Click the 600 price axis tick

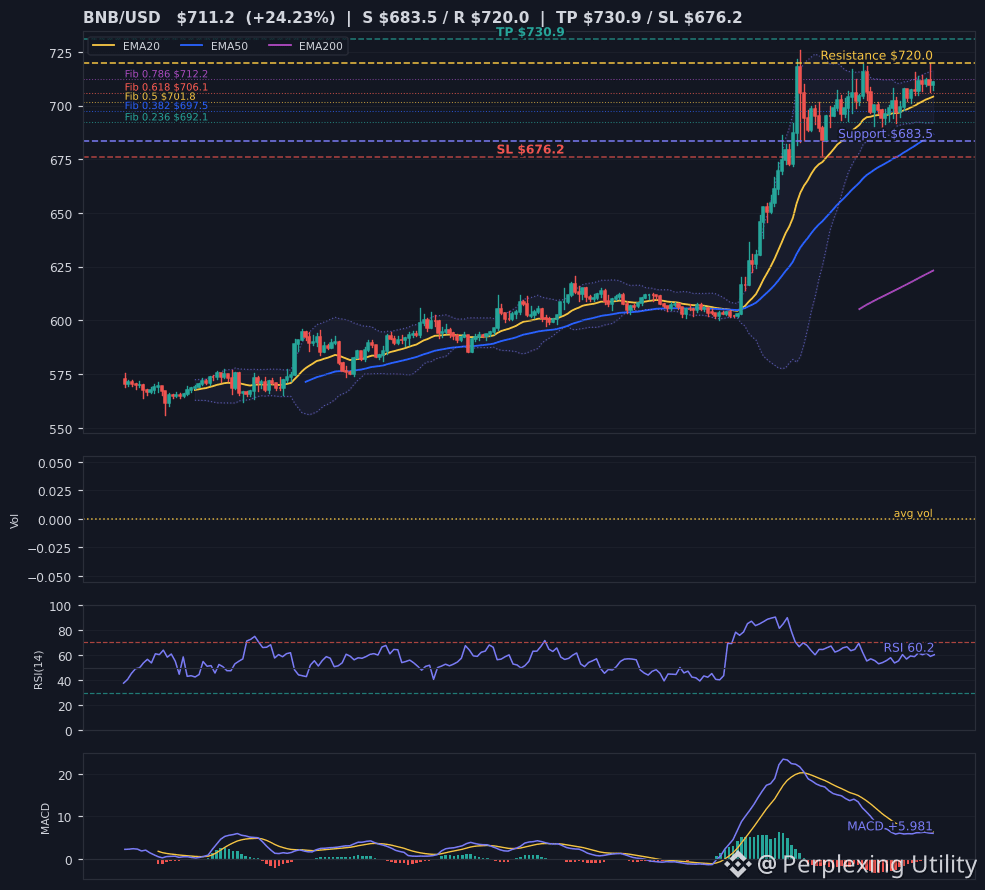61,322
